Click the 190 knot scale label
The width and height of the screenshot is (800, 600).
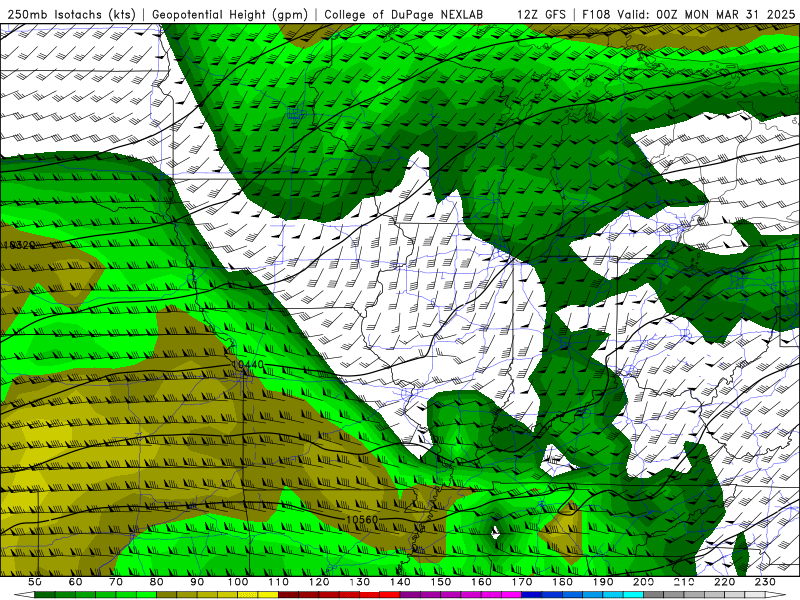tap(603, 582)
